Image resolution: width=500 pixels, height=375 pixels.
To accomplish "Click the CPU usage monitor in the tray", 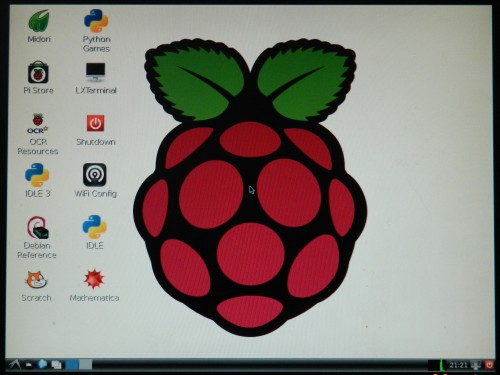I will (437, 365).
